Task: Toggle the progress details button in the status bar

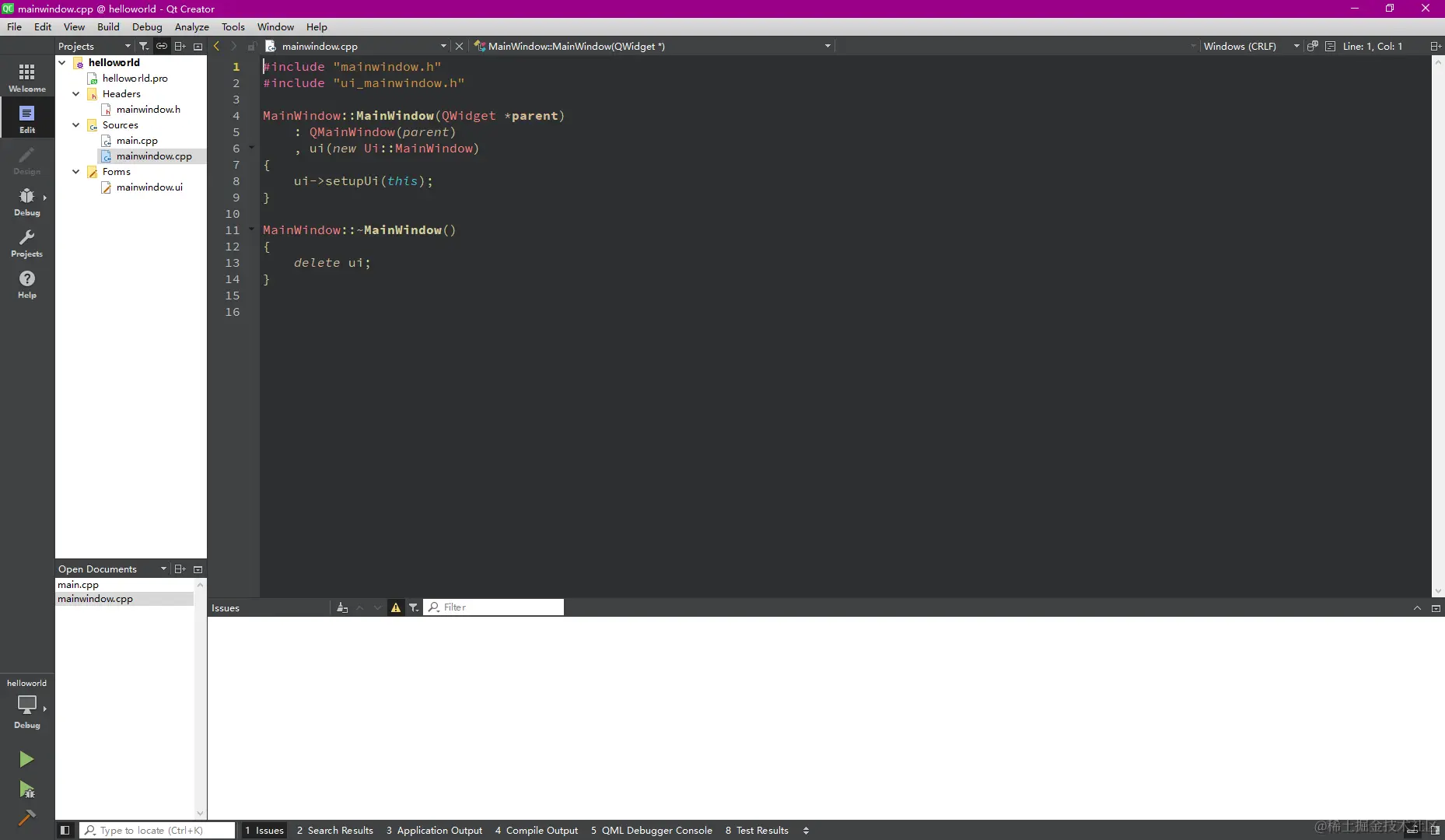Action: tap(1412, 830)
